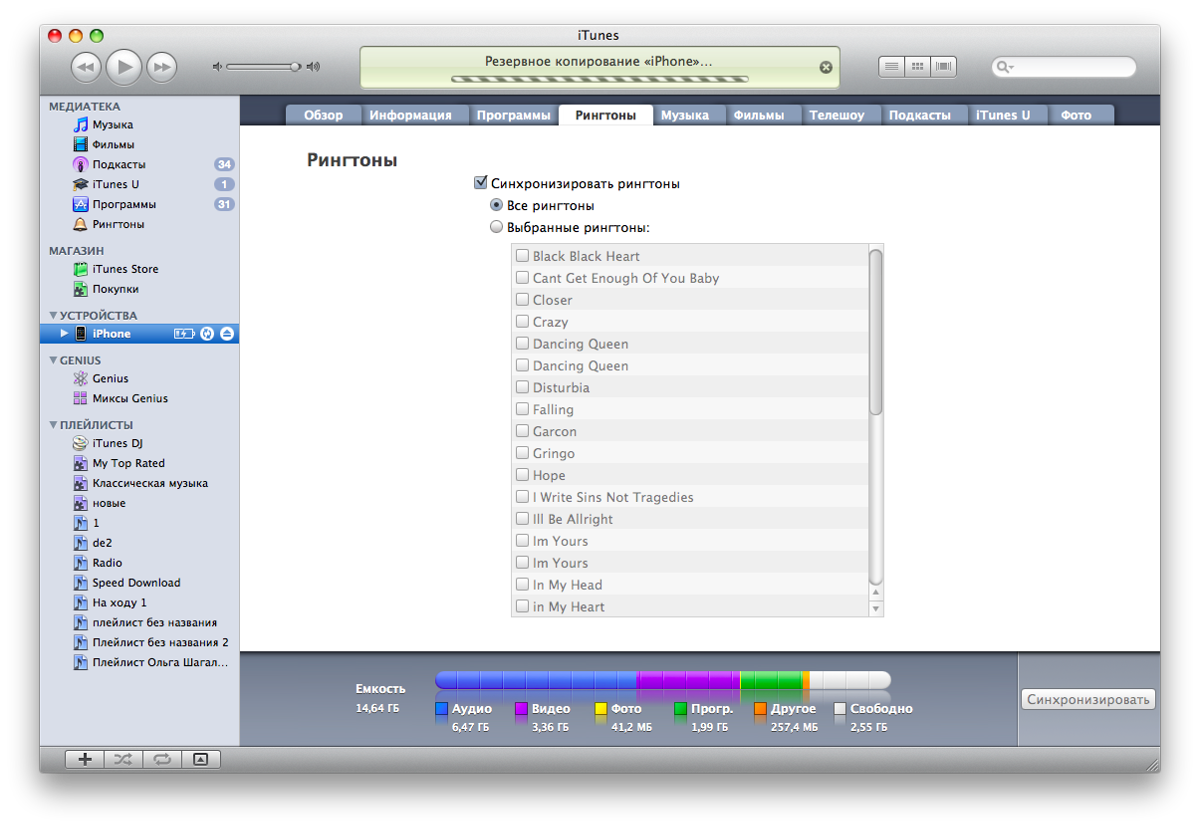Click the iTunes search field
Viewport: 1200px width, 828px height.
[x=1064, y=67]
